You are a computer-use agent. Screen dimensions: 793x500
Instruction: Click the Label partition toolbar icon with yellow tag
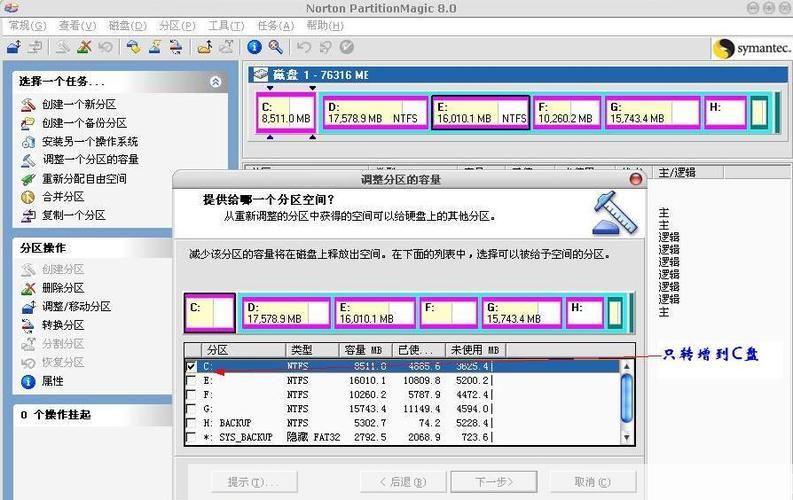click(133, 47)
